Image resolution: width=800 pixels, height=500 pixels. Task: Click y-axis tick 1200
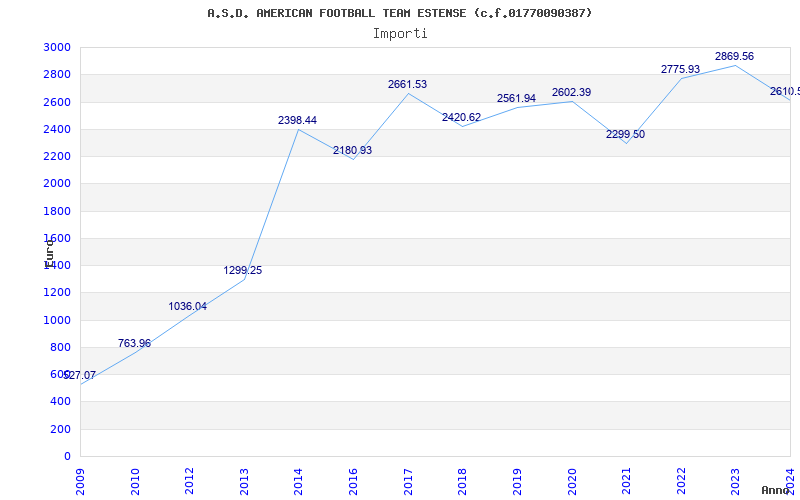[x=57, y=293]
